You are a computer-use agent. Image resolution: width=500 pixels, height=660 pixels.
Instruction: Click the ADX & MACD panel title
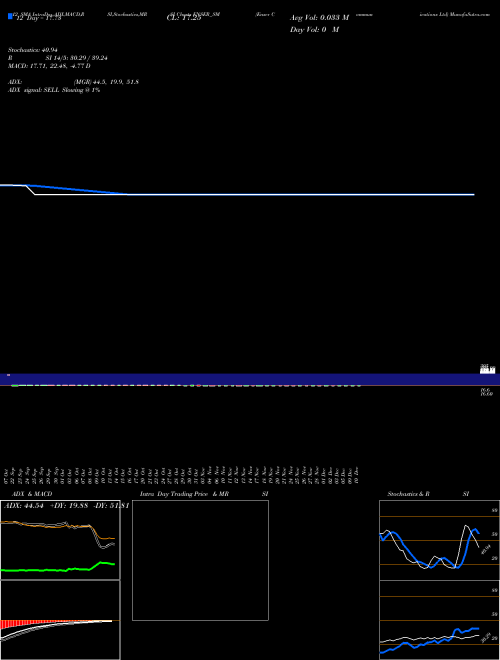32,494
